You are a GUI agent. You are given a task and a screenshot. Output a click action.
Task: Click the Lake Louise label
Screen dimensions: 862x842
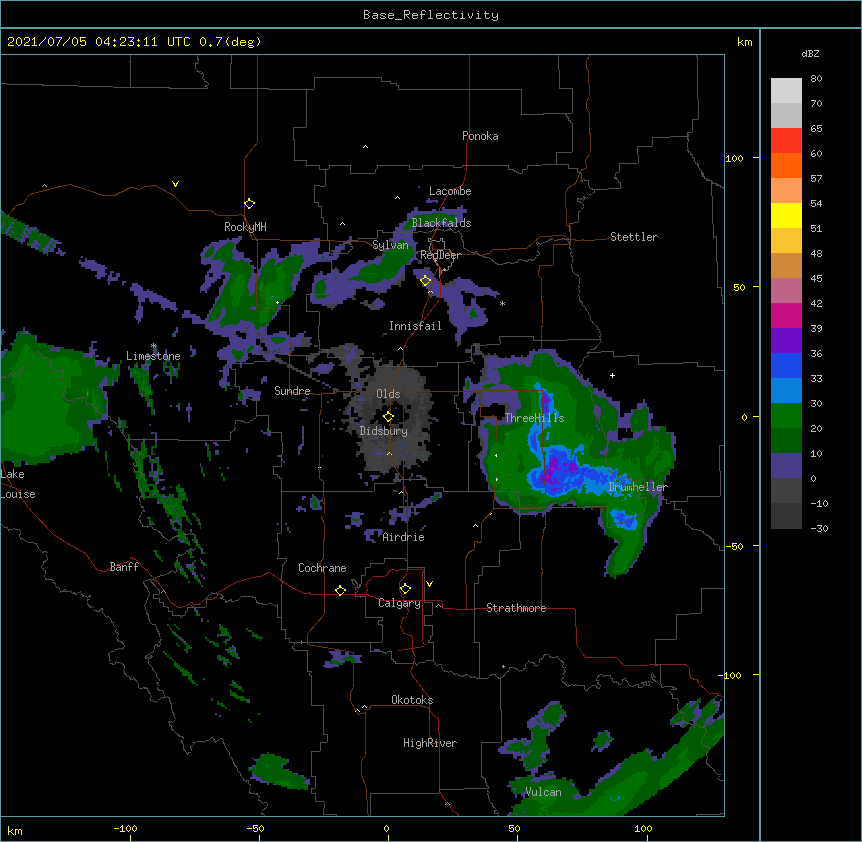[x=18, y=484]
